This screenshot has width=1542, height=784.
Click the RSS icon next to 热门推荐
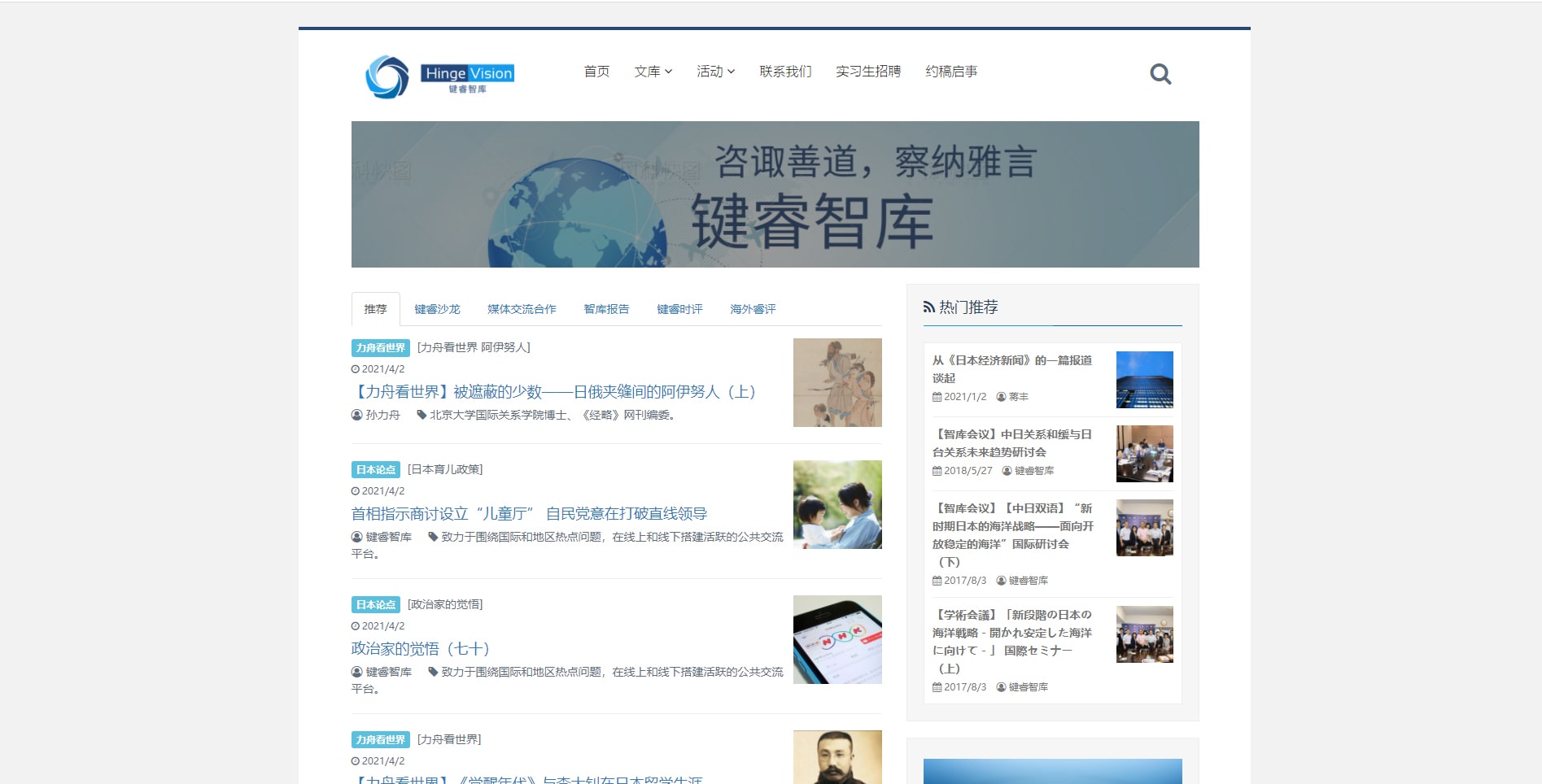click(929, 306)
